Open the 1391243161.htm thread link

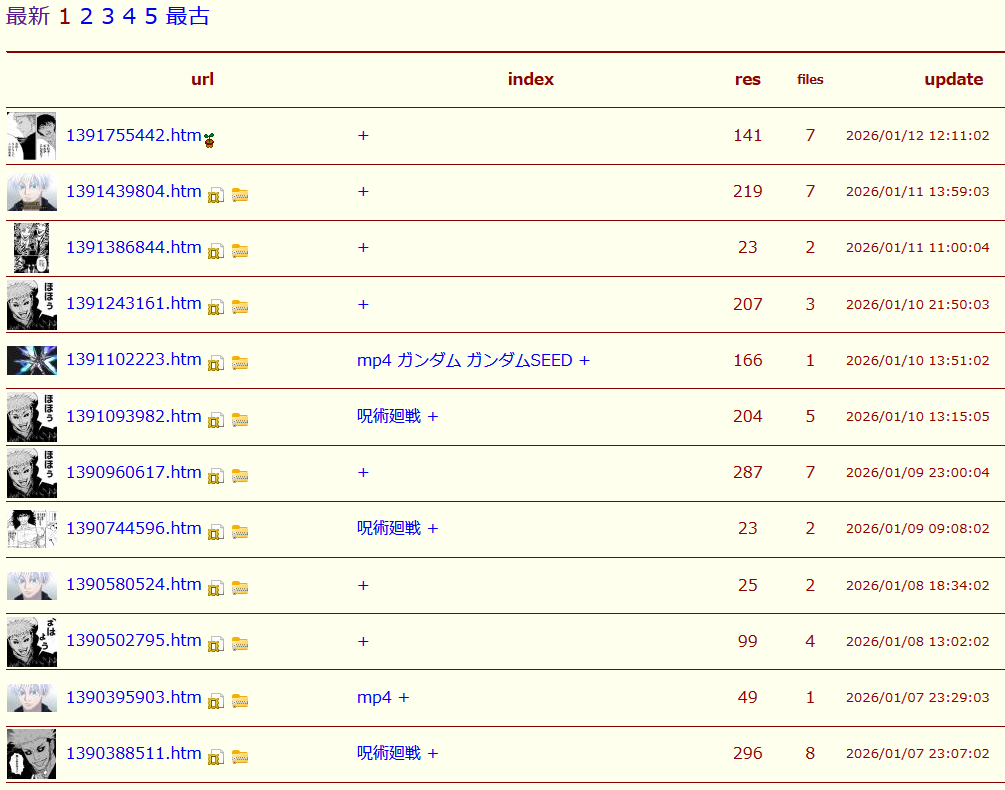(x=134, y=303)
